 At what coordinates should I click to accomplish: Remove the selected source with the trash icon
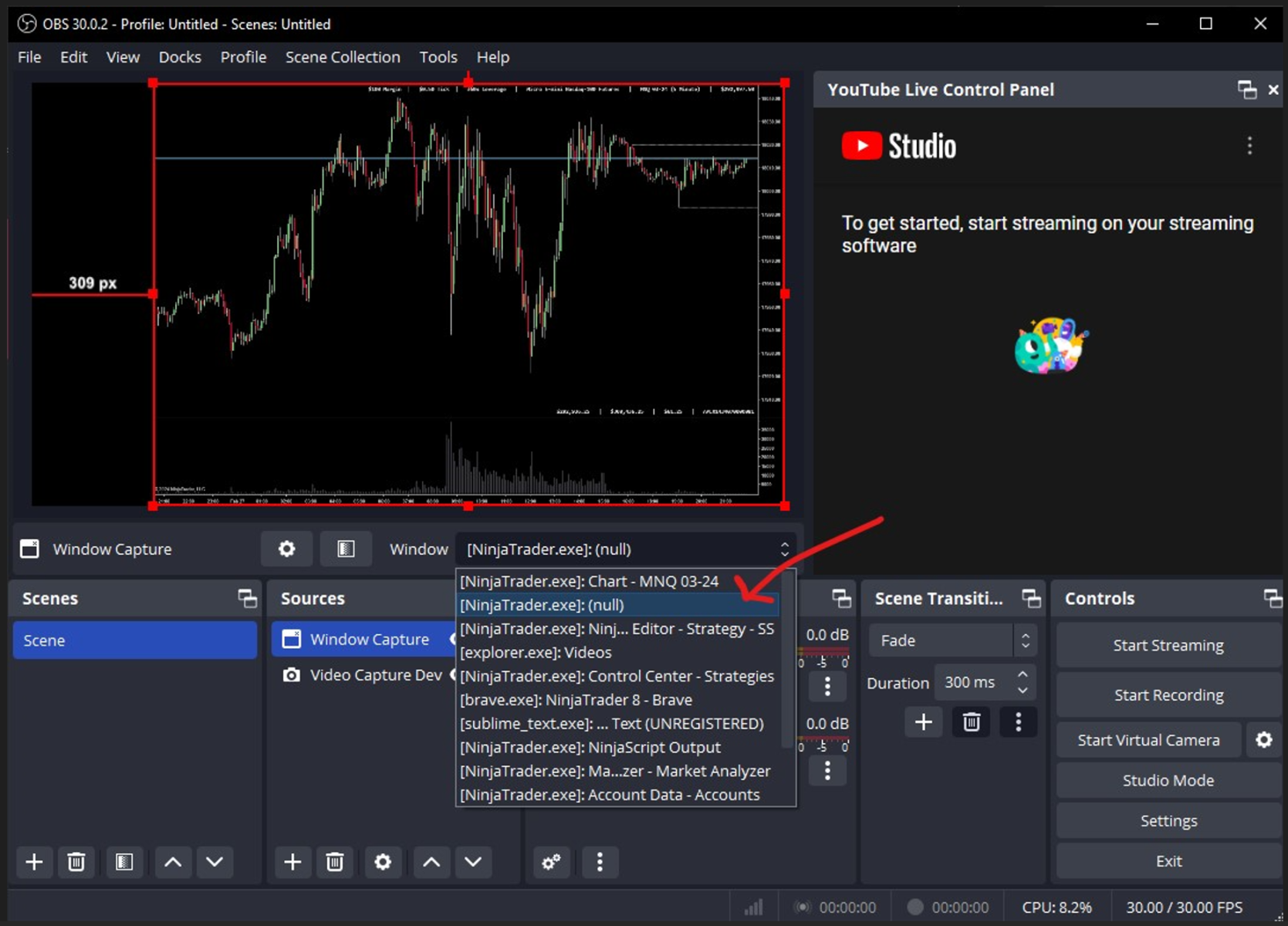tap(334, 862)
